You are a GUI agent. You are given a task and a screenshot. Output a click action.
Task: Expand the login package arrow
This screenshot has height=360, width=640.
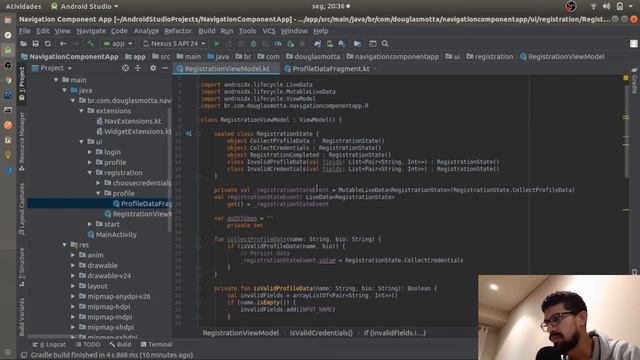point(90,152)
